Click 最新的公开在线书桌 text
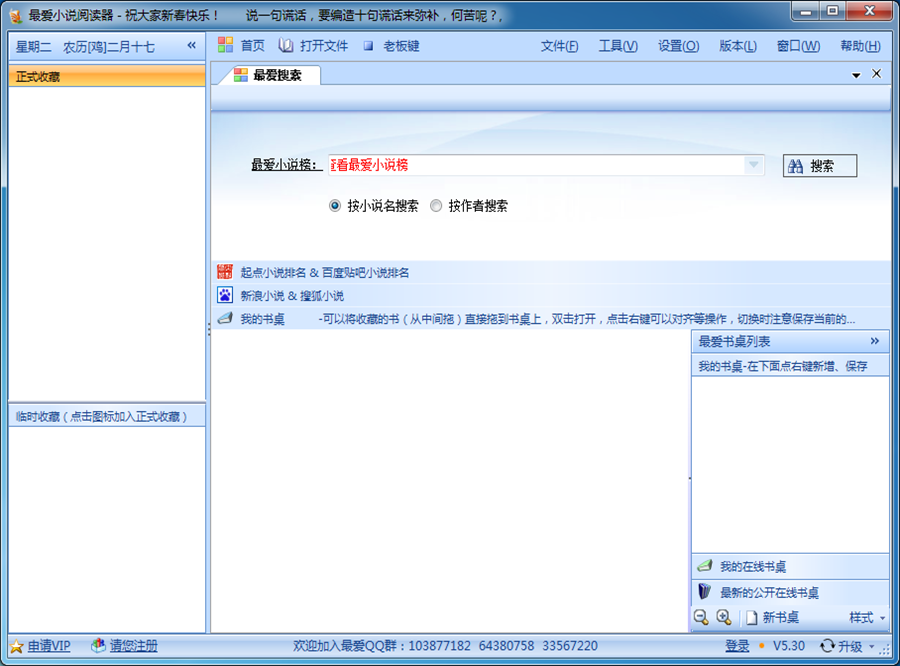 point(769,593)
